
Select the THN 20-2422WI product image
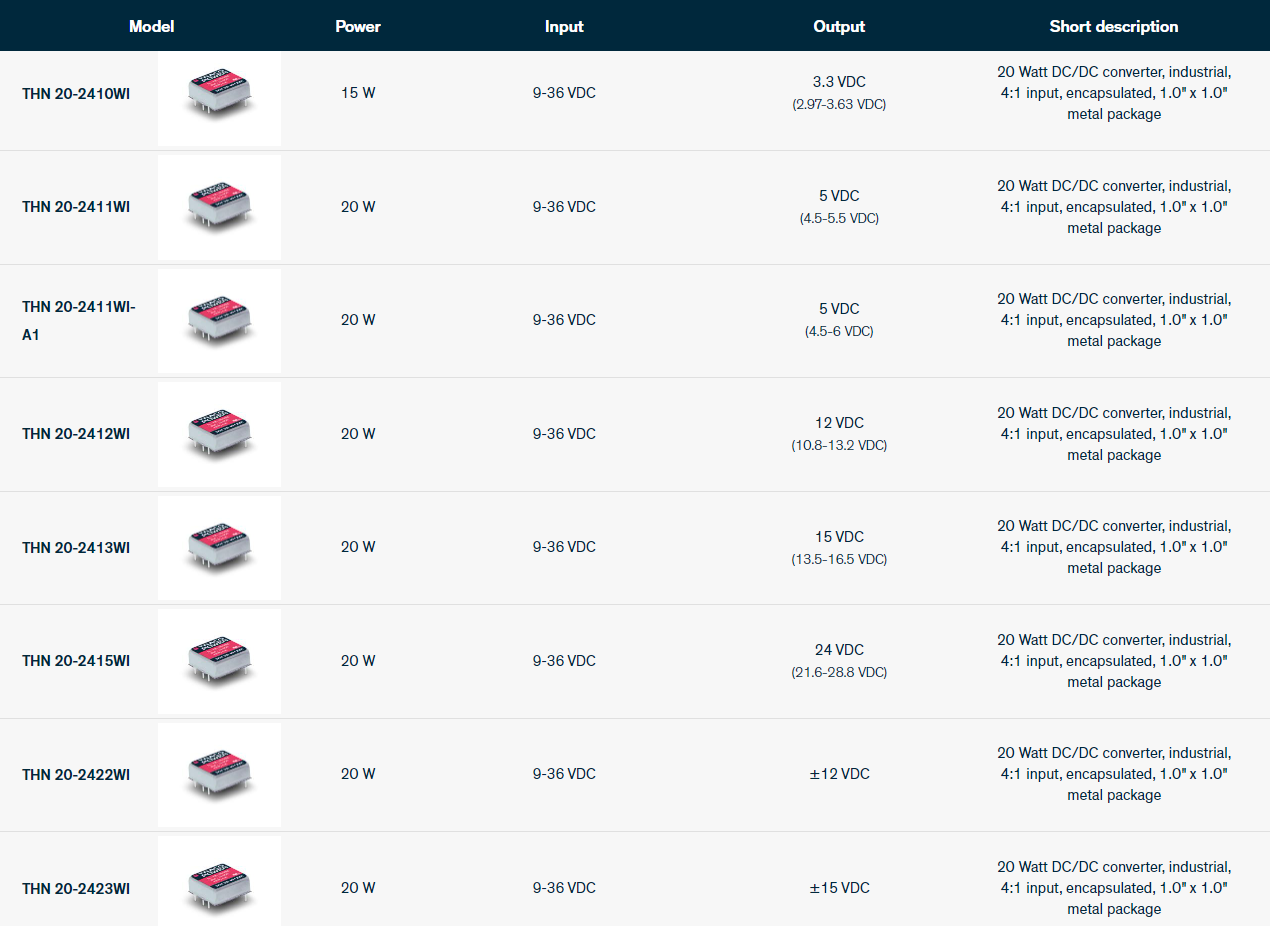coord(219,774)
